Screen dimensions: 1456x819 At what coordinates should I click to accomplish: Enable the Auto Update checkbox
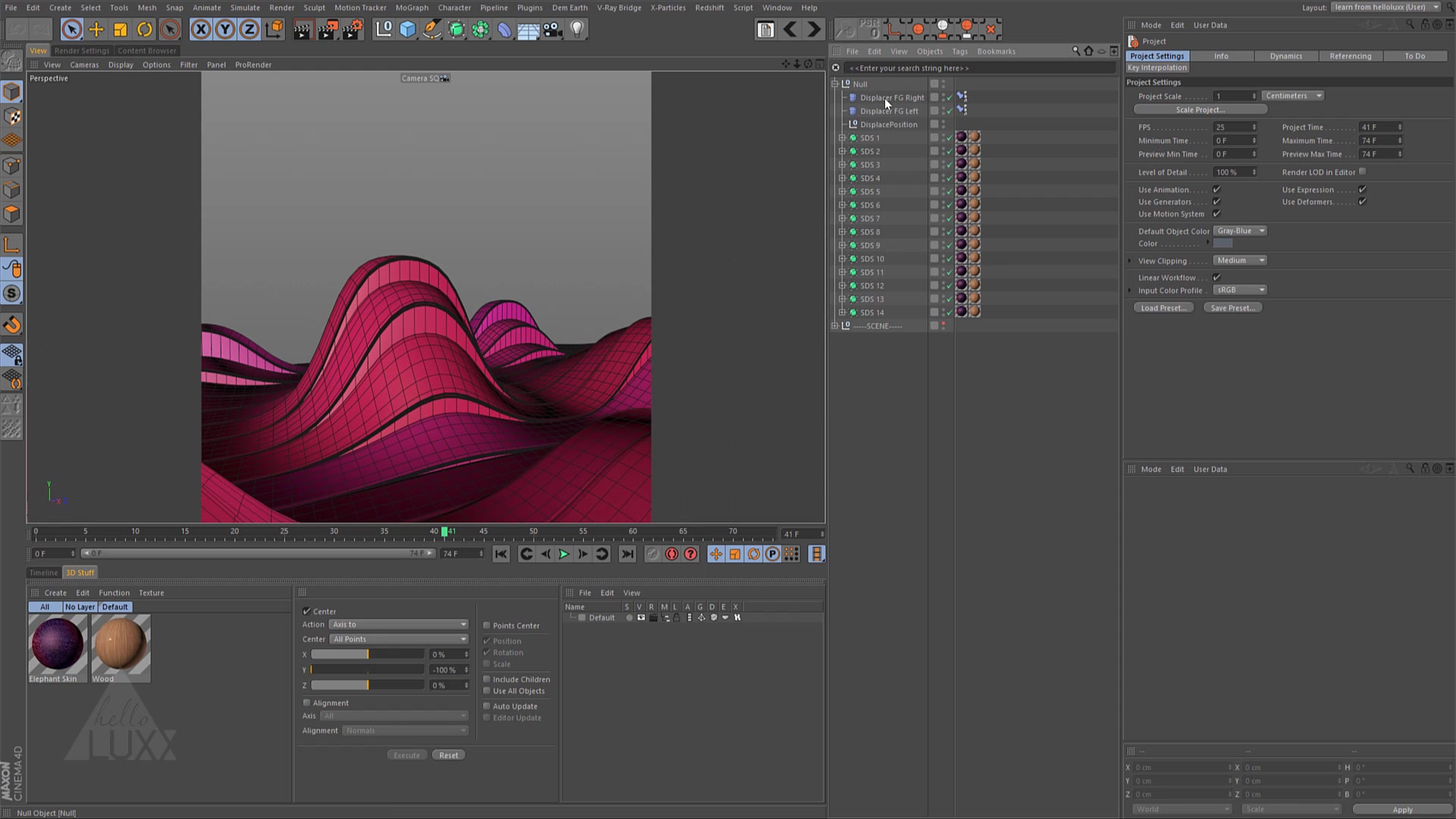(487, 706)
